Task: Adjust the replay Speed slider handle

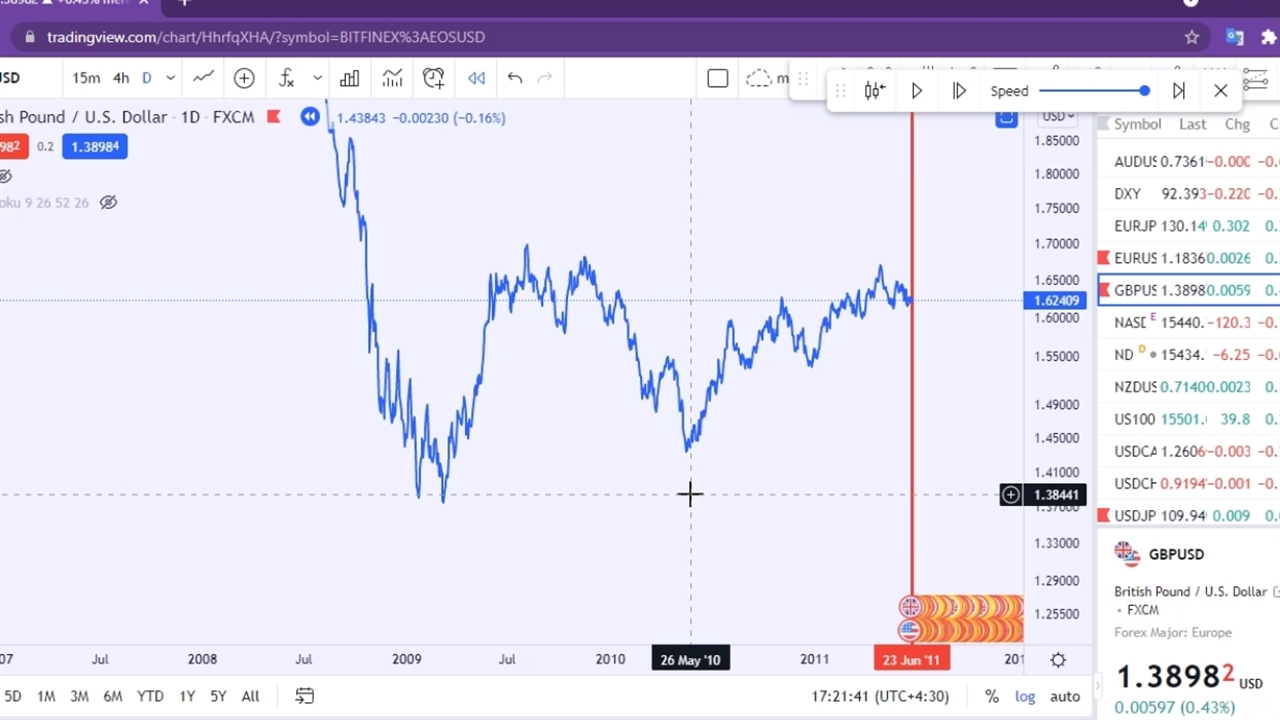Action: [x=1144, y=91]
